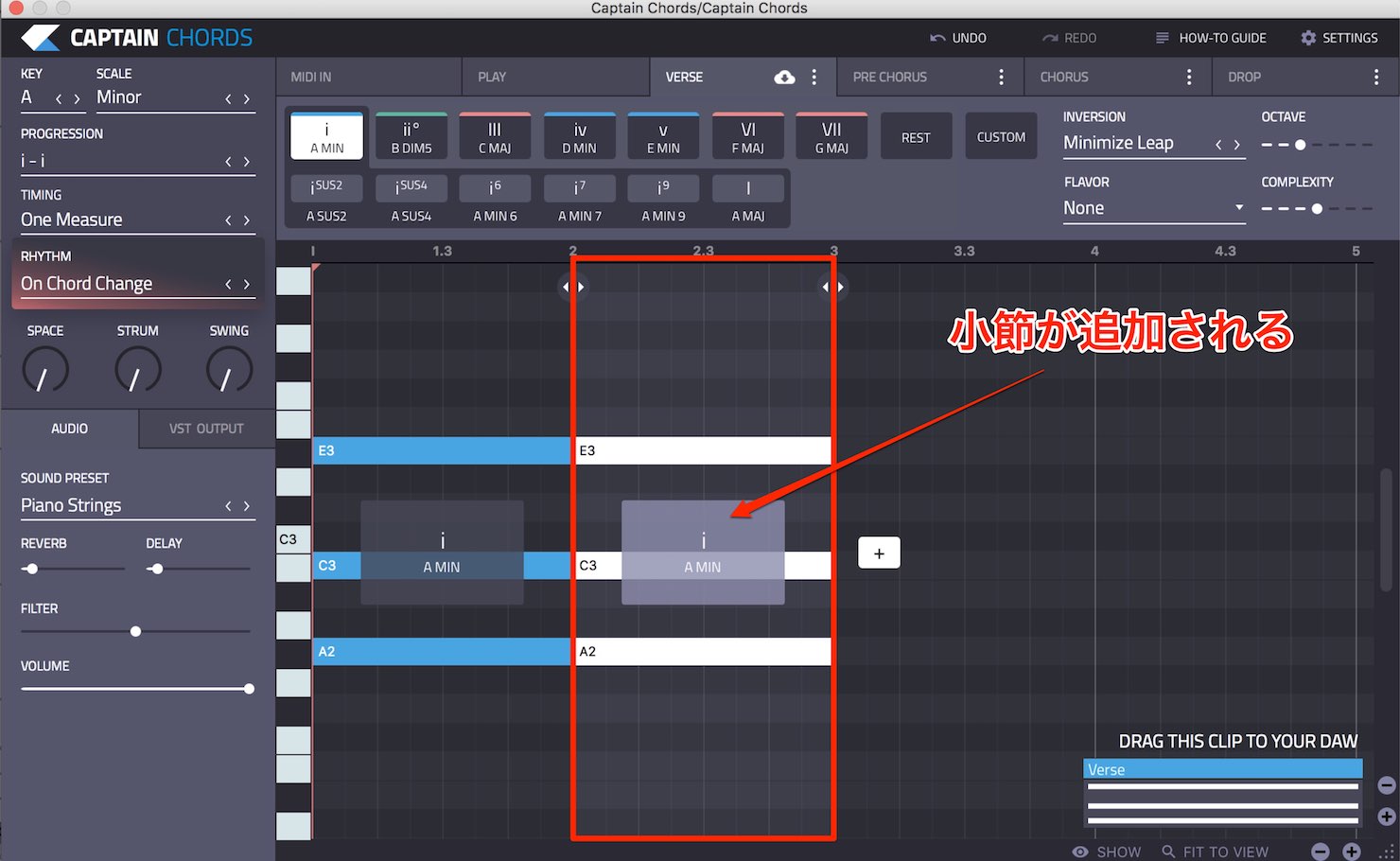Choose the ii° B DIM5 chord button
The height and width of the screenshot is (861, 1400).
coord(411,136)
